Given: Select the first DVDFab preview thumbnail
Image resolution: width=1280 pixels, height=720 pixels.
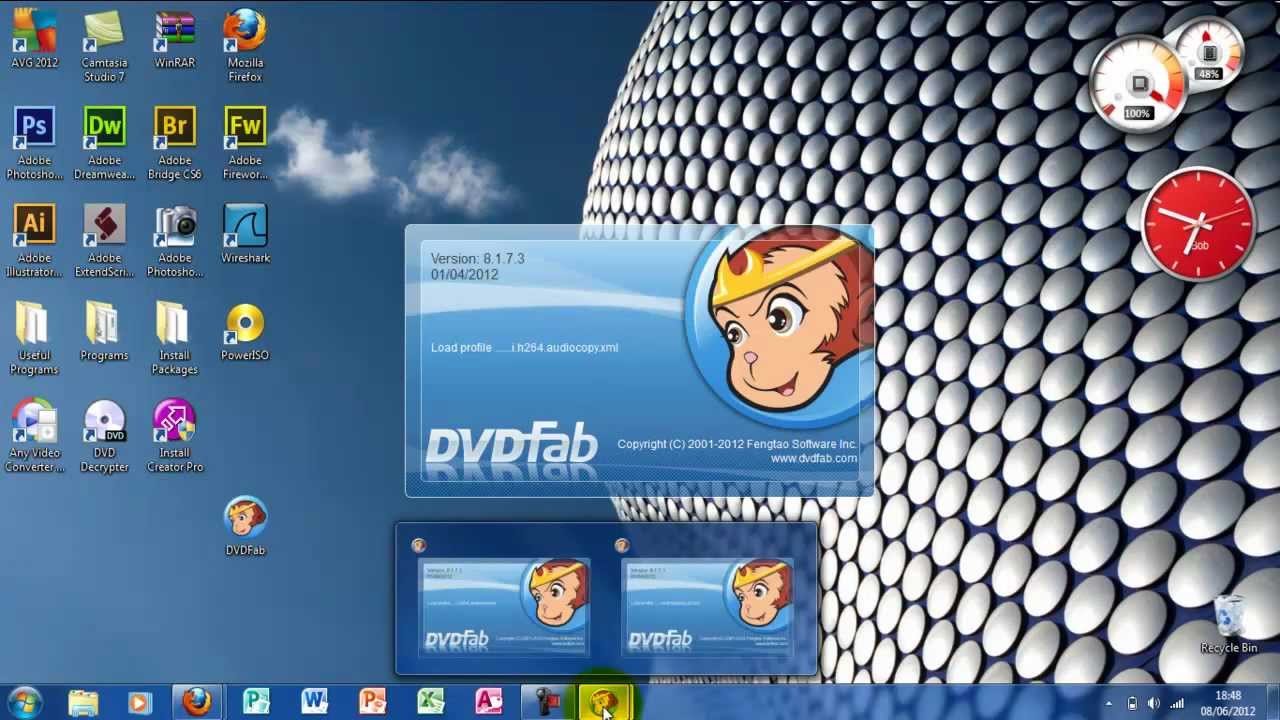Looking at the screenshot, I should (504, 607).
